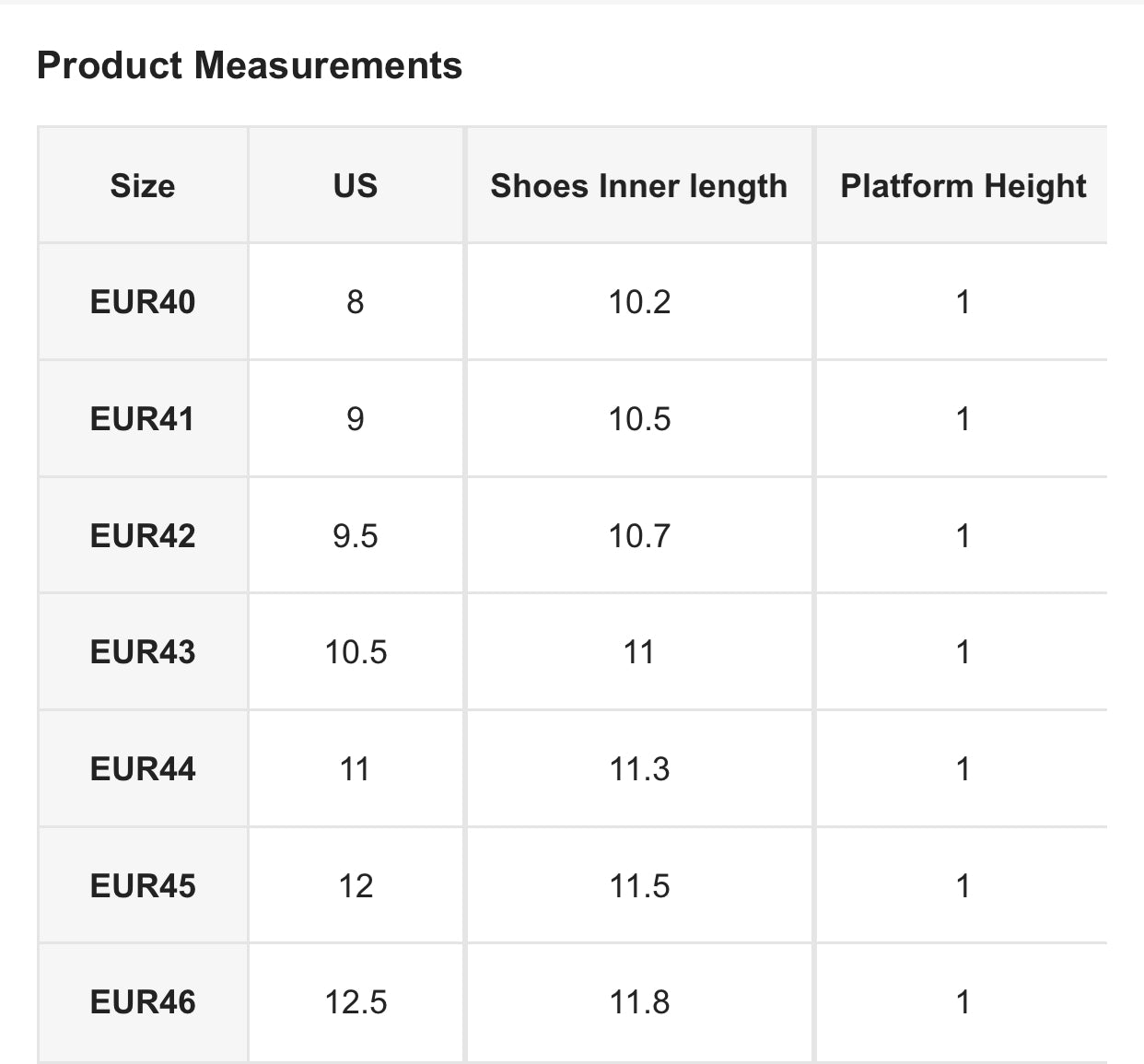Click the US column header
The width and height of the screenshot is (1144, 1064).
[x=356, y=186]
